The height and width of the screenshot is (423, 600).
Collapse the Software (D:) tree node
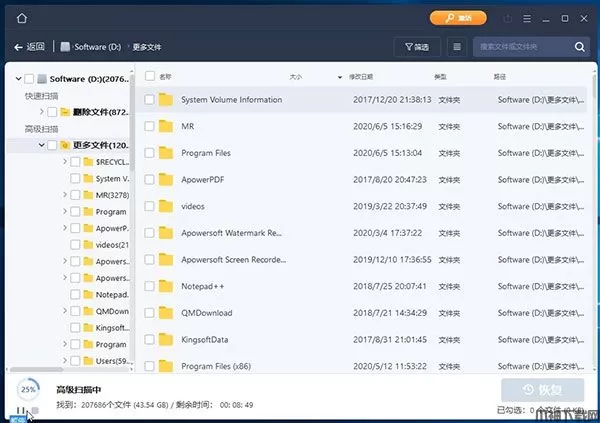[15, 79]
